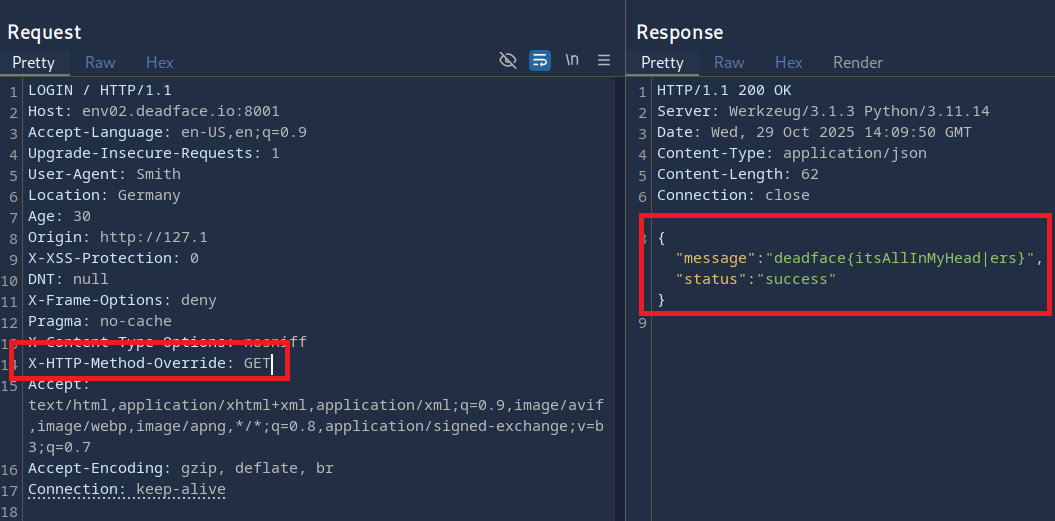This screenshot has width=1055, height=521.
Task: Click the Host header value env02.deadface.io:8001
Action: 180,111
